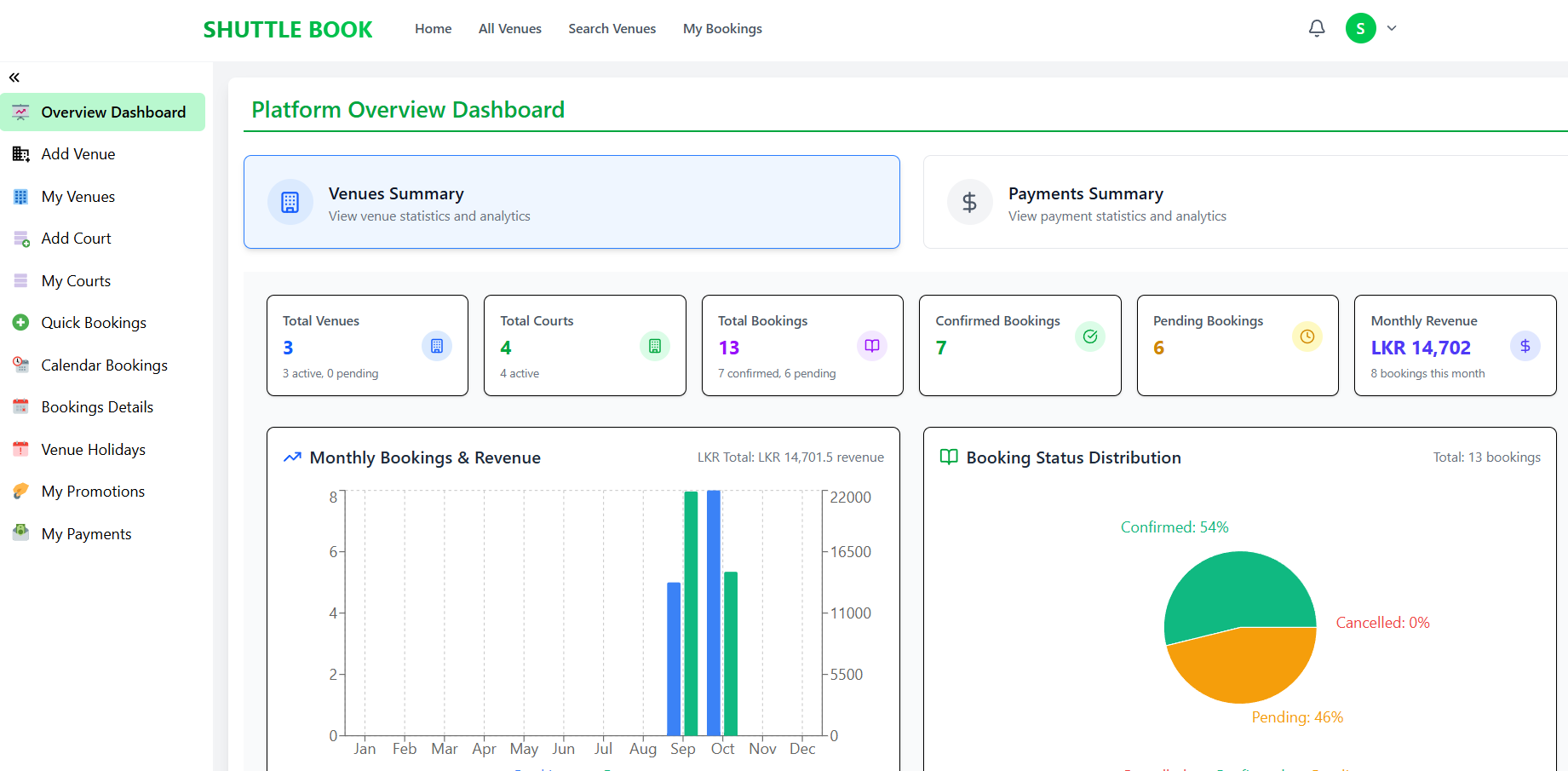Click the SHUTTLE BOOK logo

point(287,28)
